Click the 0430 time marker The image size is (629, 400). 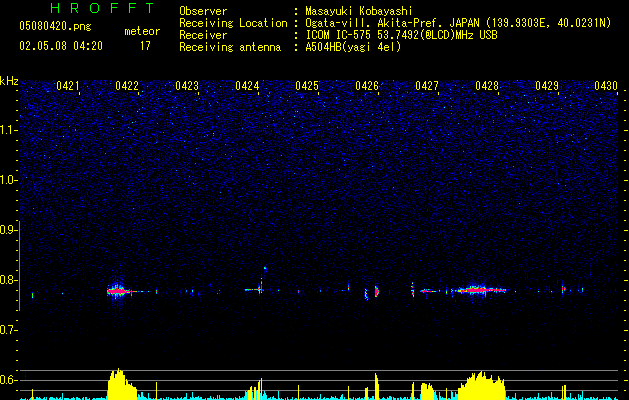click(606, 85)
